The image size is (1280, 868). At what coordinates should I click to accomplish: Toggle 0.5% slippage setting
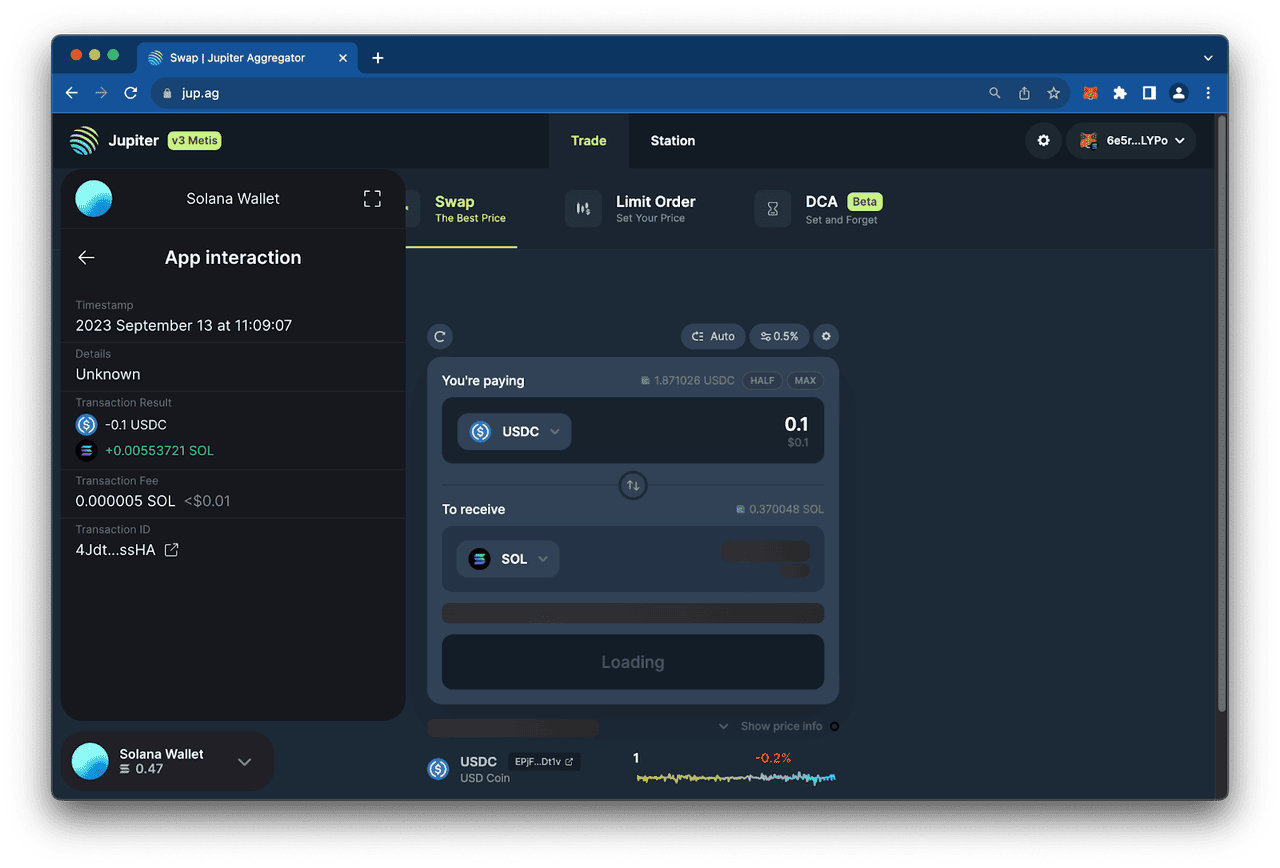point(779,337)
